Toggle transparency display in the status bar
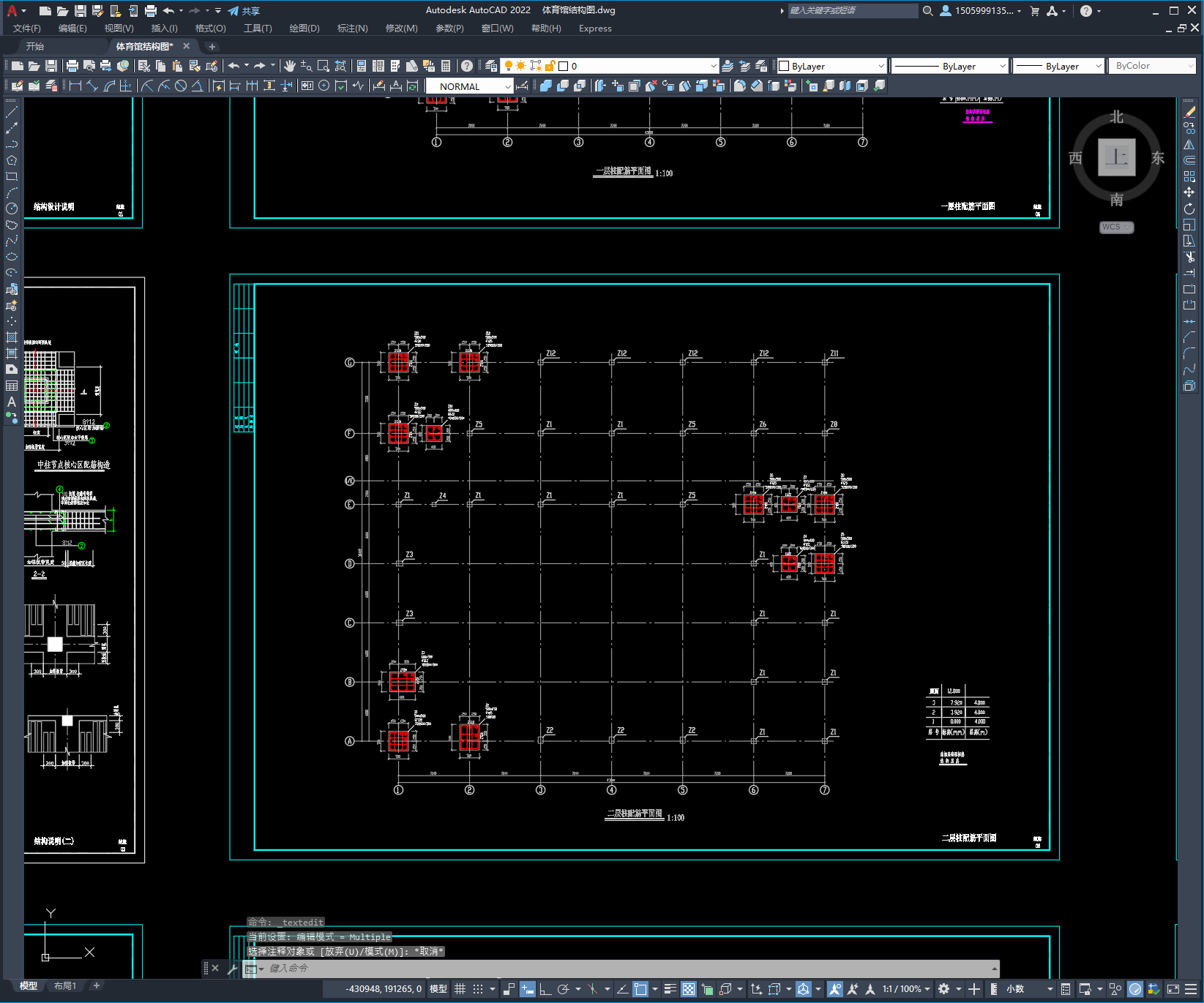Screen dimensions: 1204x1003 [689, 989]
